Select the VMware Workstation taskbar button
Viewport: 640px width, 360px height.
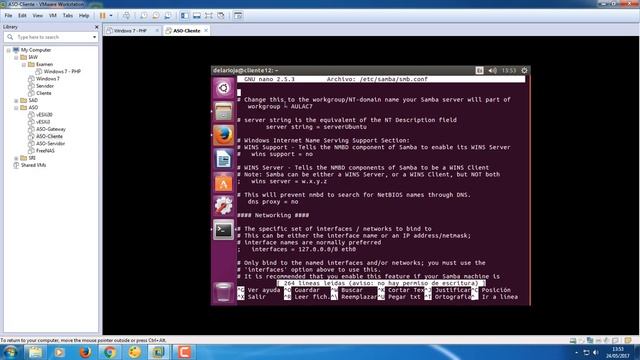(x=158, y=352)
